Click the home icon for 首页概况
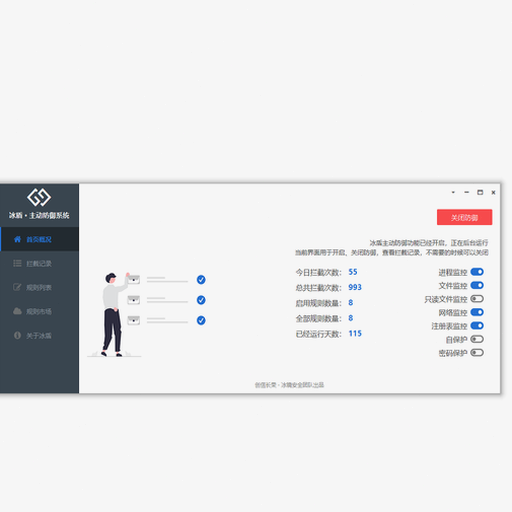This screenshot has height=512, width=512. click(17, 239)
